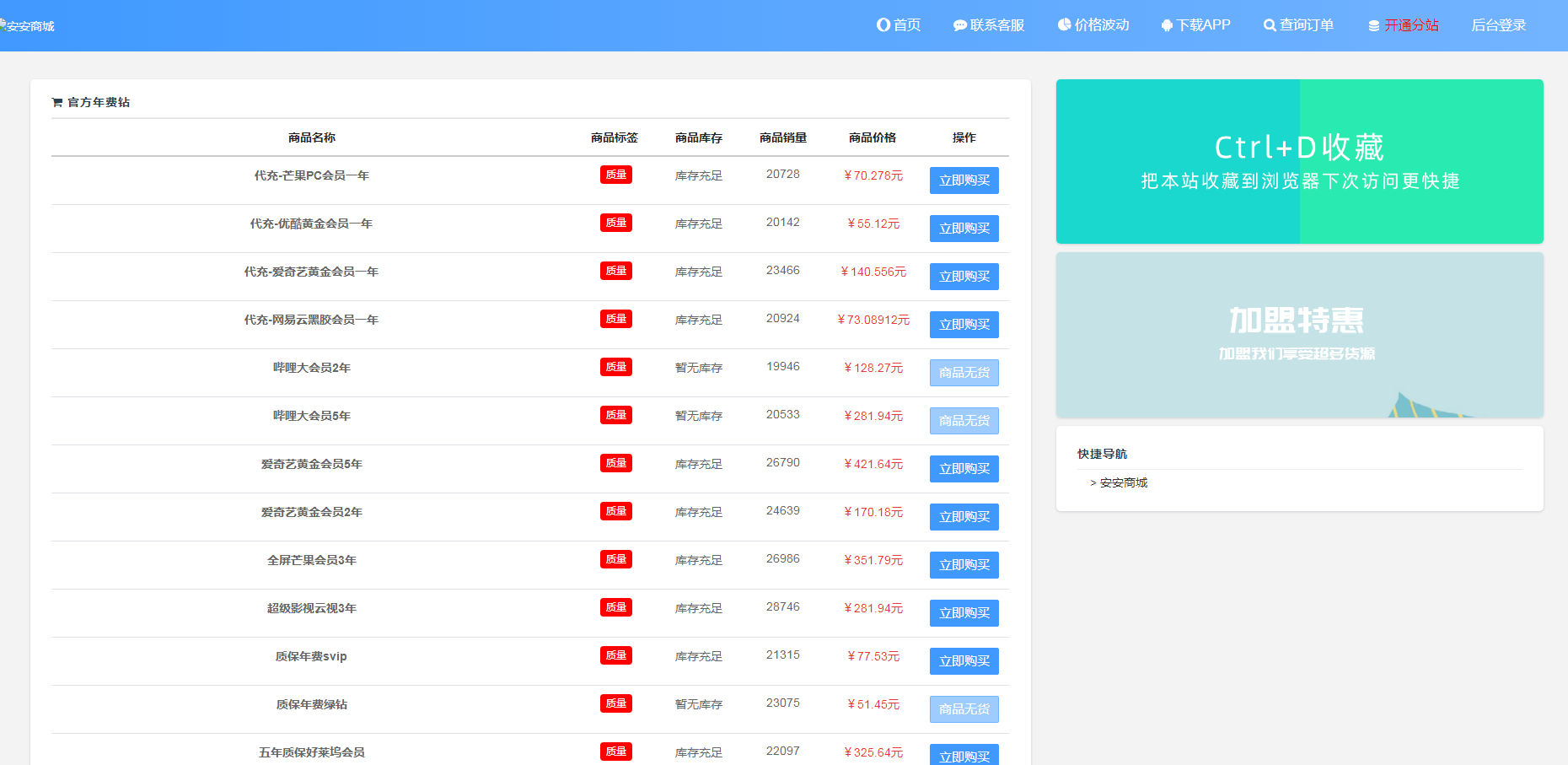
Task: Click 立即购买 for 爱奇艺黄金会员5年
Action: pyautogui.click(x=964, y=469)
